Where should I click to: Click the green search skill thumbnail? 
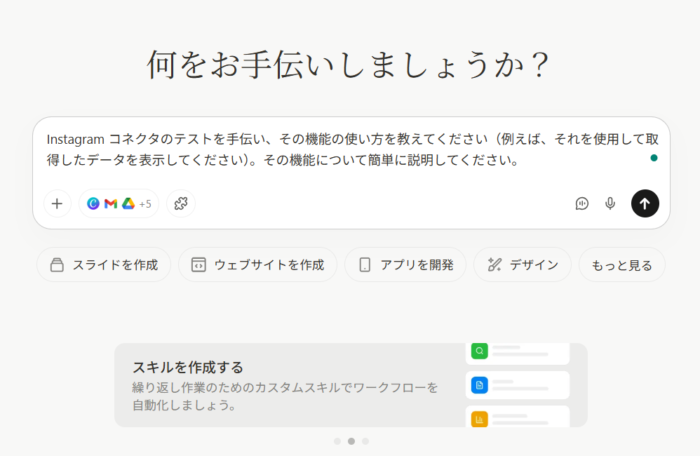(480, 351)
